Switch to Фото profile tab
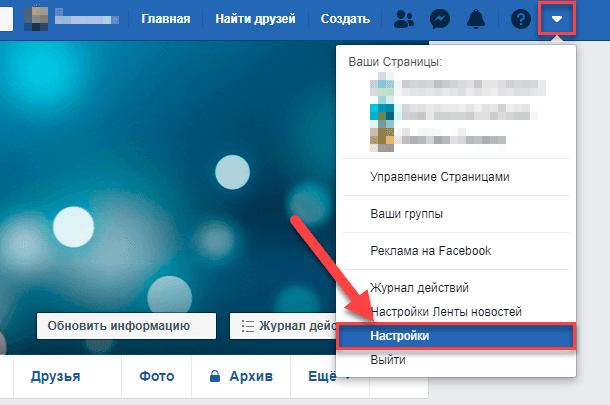This screenshot has width=610, height=405. click(x=157, y=376)
